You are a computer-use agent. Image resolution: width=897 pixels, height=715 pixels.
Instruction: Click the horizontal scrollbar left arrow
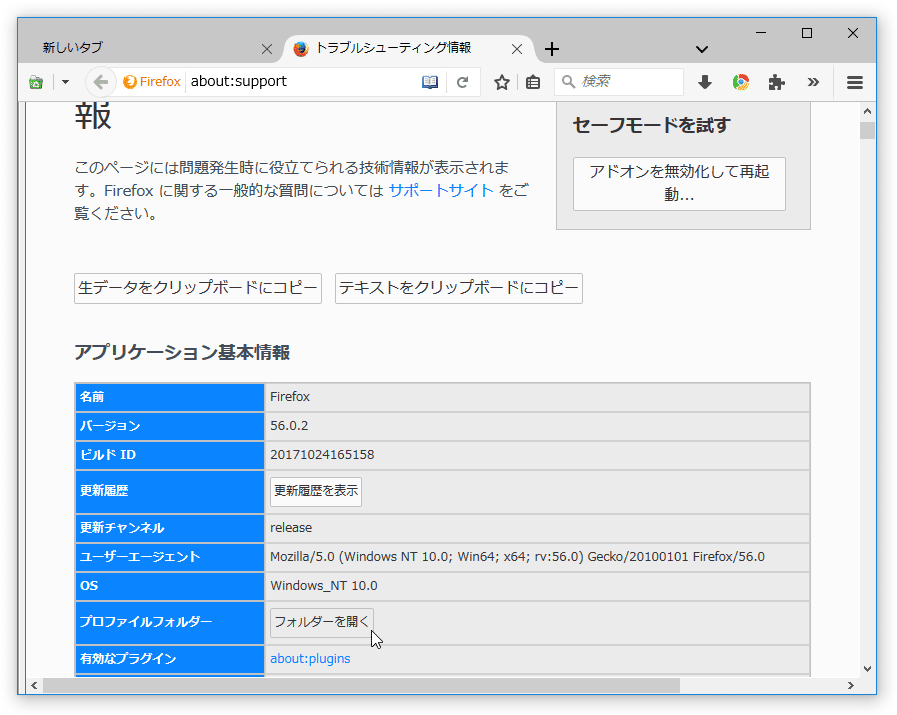click(34, 685)
